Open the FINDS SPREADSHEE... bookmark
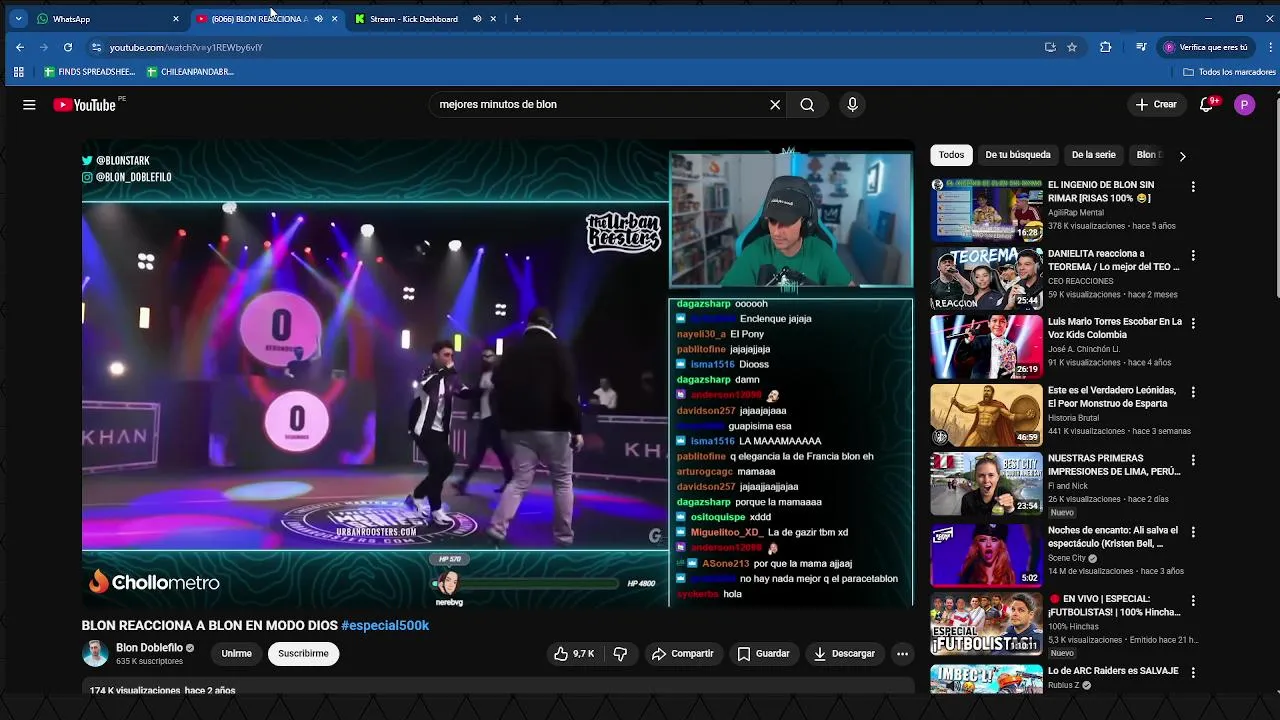Image resolution: width=1280 pixels, height=720 pixels. (x=89, y=72)
